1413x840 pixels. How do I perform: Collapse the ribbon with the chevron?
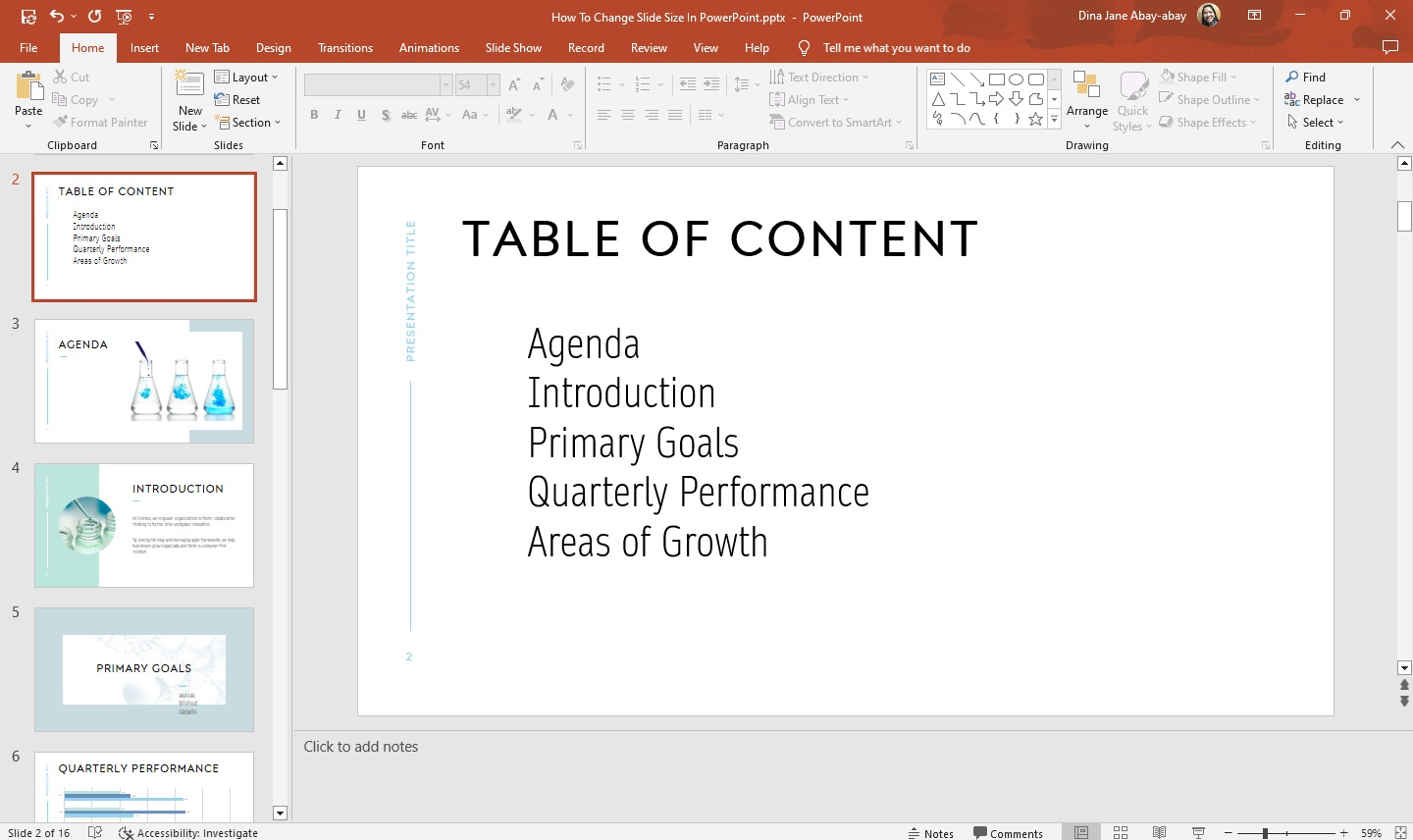tap(1397, 144)
